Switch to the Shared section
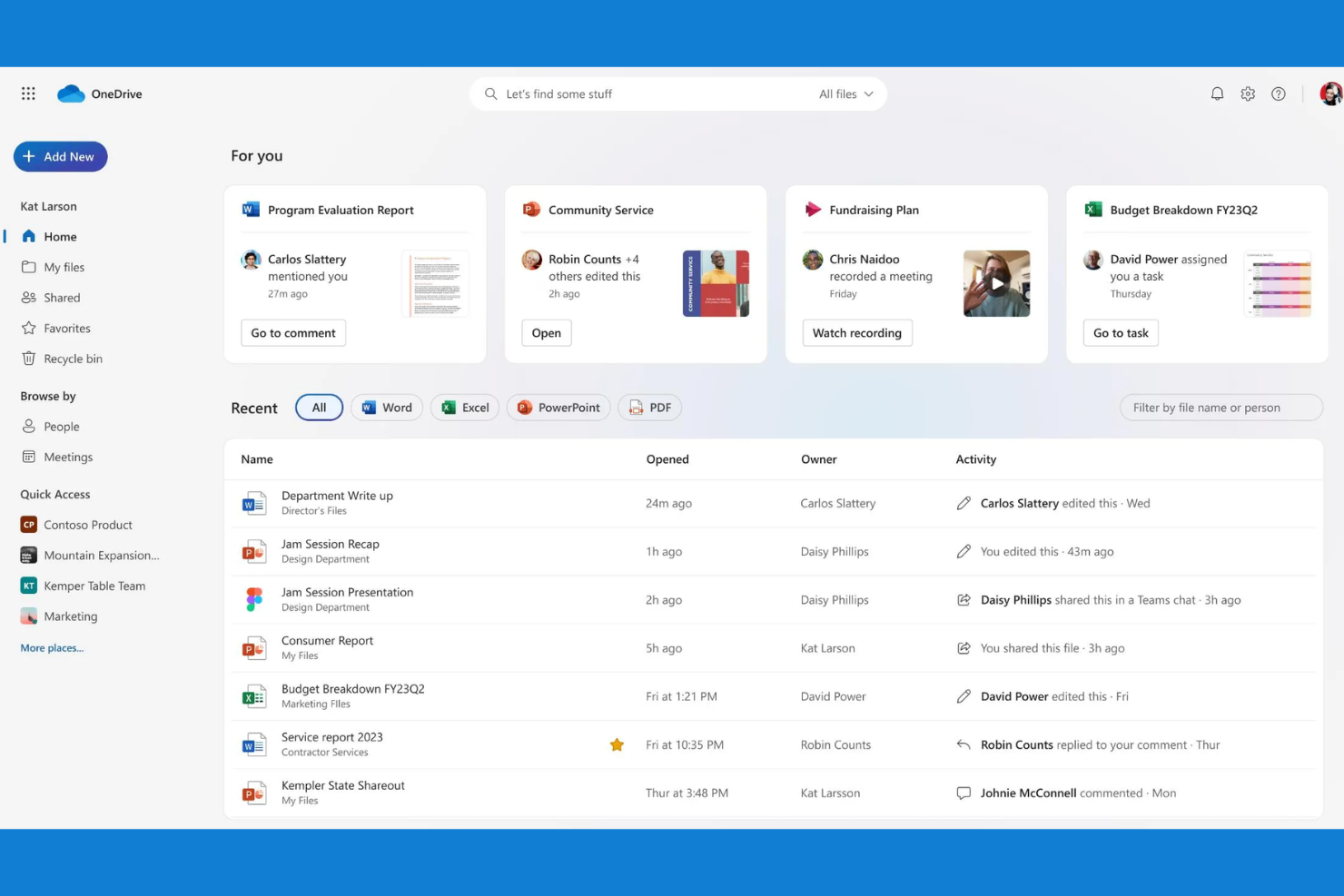 coord(62,297)
